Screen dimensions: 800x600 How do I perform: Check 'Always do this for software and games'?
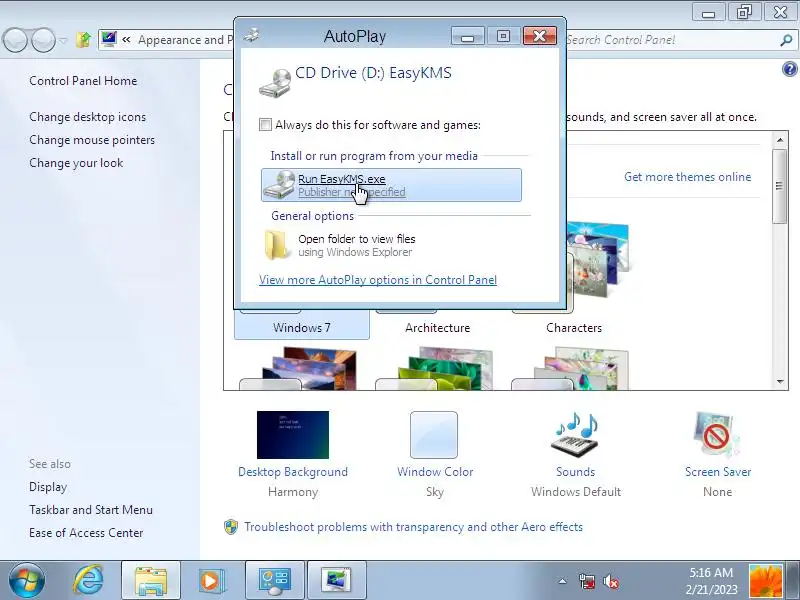[x=265, y=124]
